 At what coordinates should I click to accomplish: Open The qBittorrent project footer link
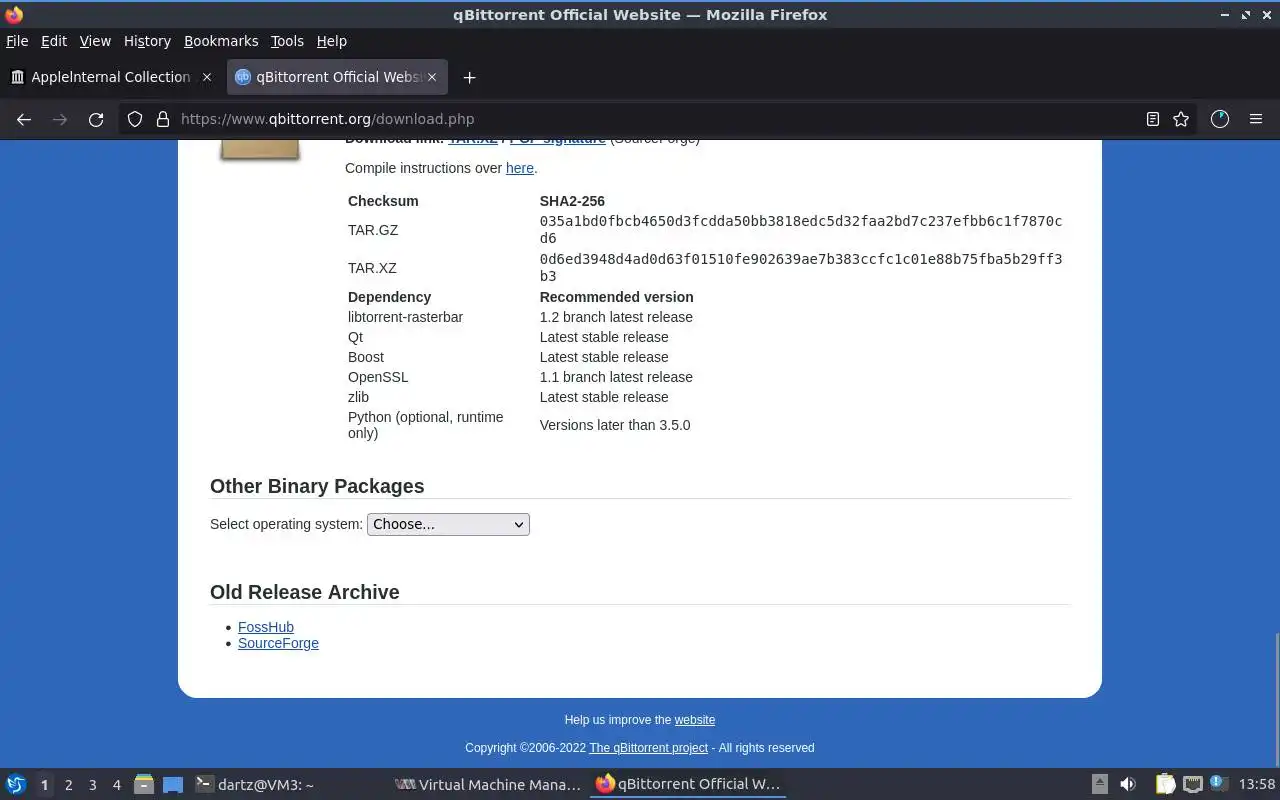(648, 748)
